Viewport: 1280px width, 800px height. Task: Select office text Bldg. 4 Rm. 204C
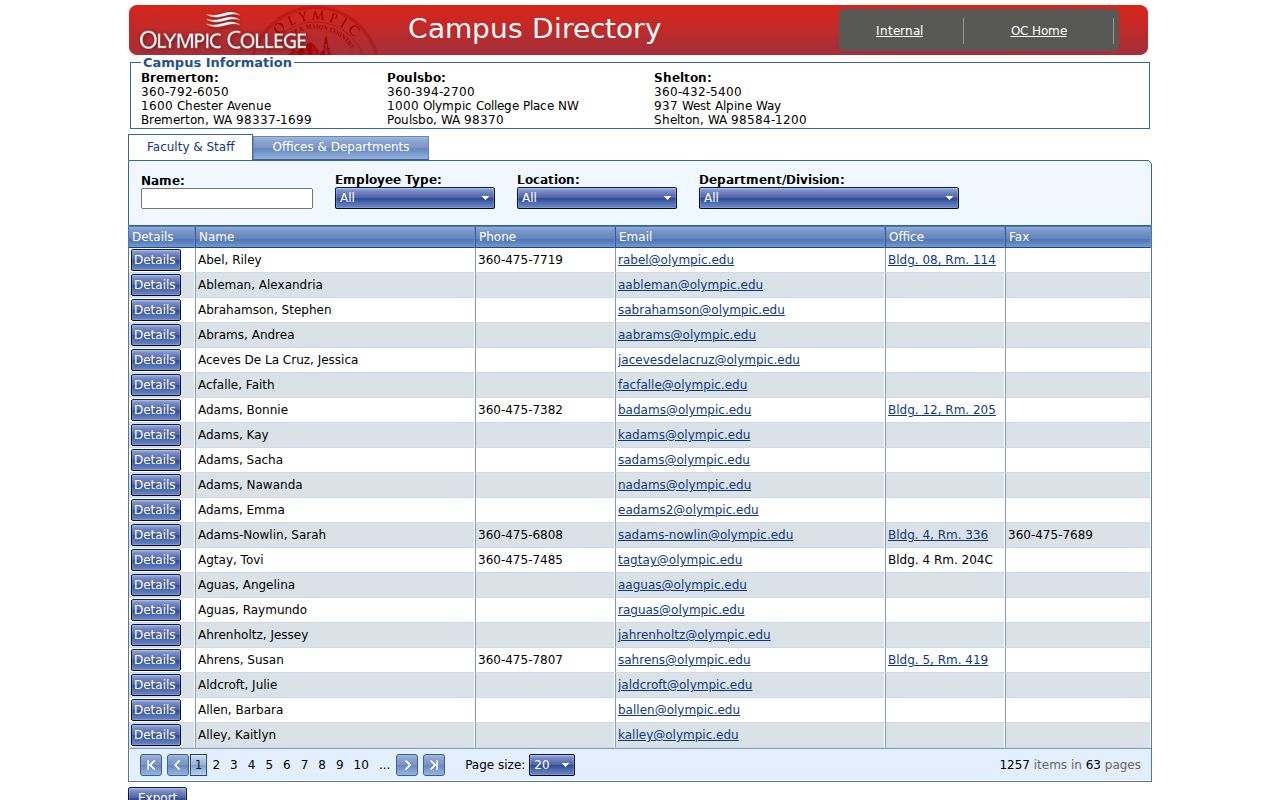tap(940, 560)
